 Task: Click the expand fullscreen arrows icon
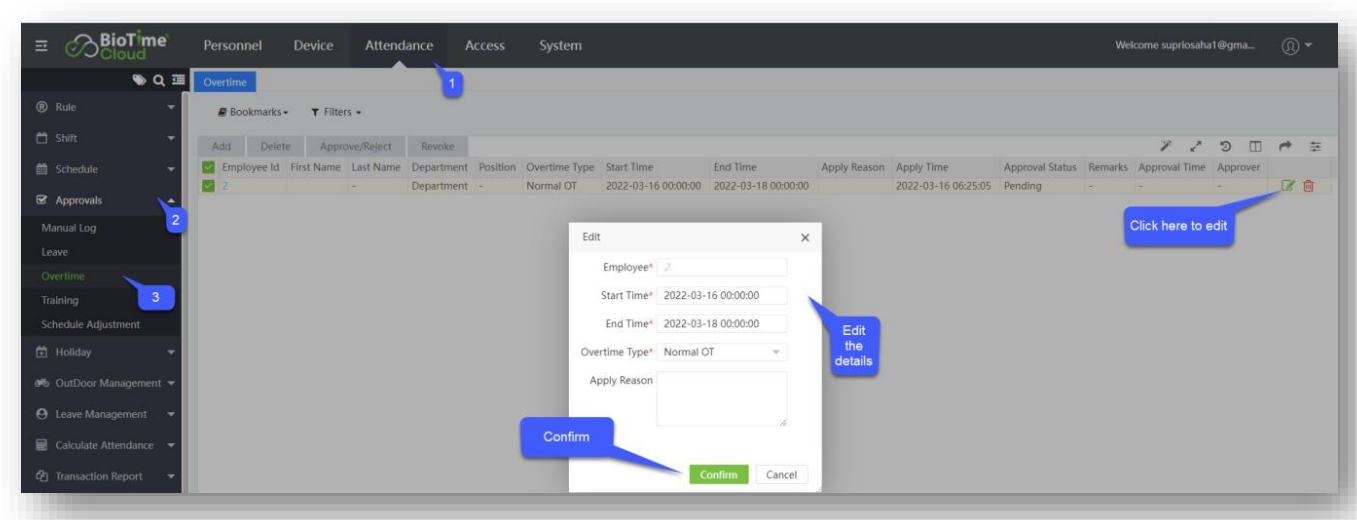tap(1195, 147)
